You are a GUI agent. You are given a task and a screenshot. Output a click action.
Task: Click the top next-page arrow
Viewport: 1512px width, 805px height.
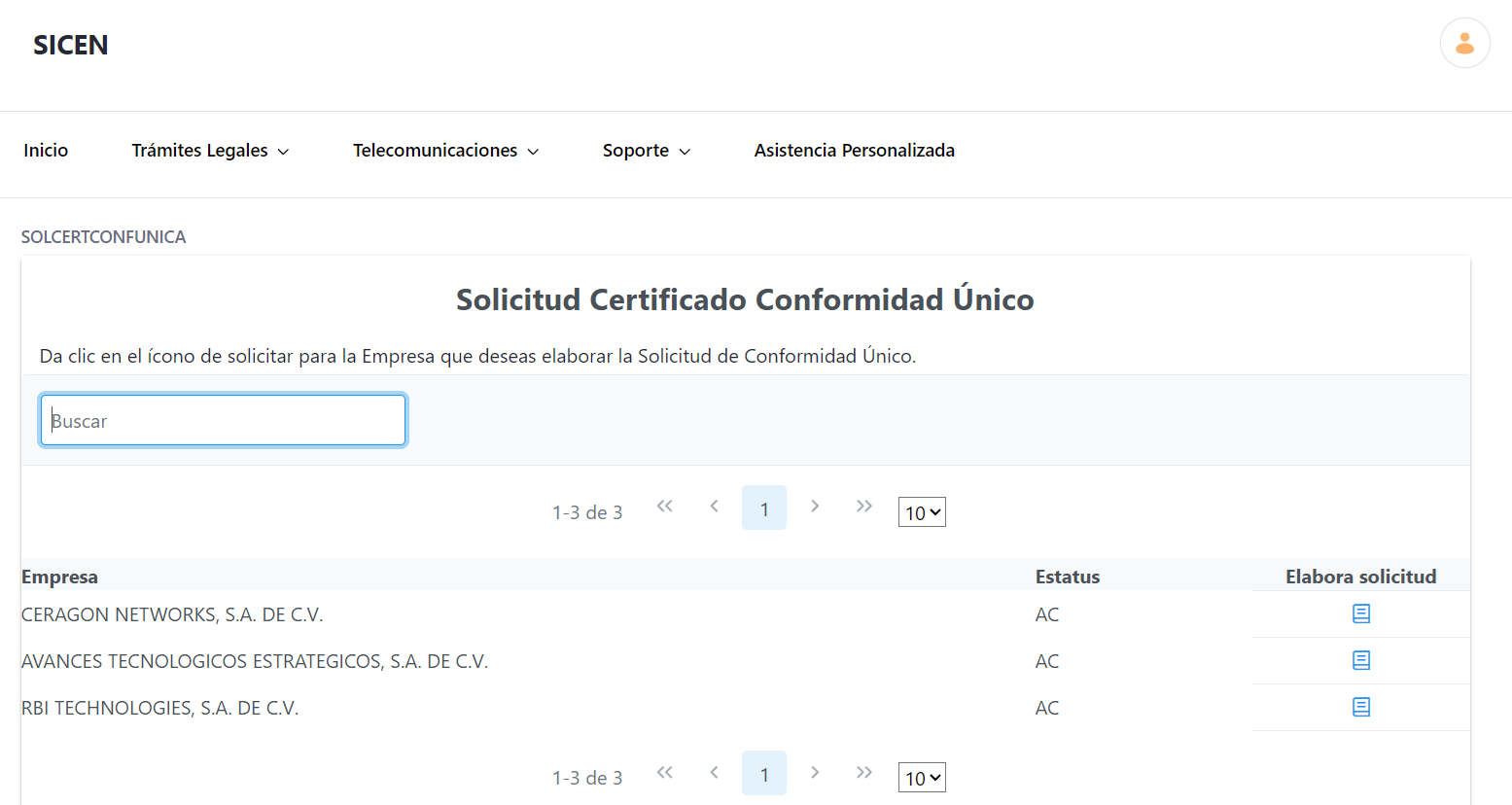[814, 507]
